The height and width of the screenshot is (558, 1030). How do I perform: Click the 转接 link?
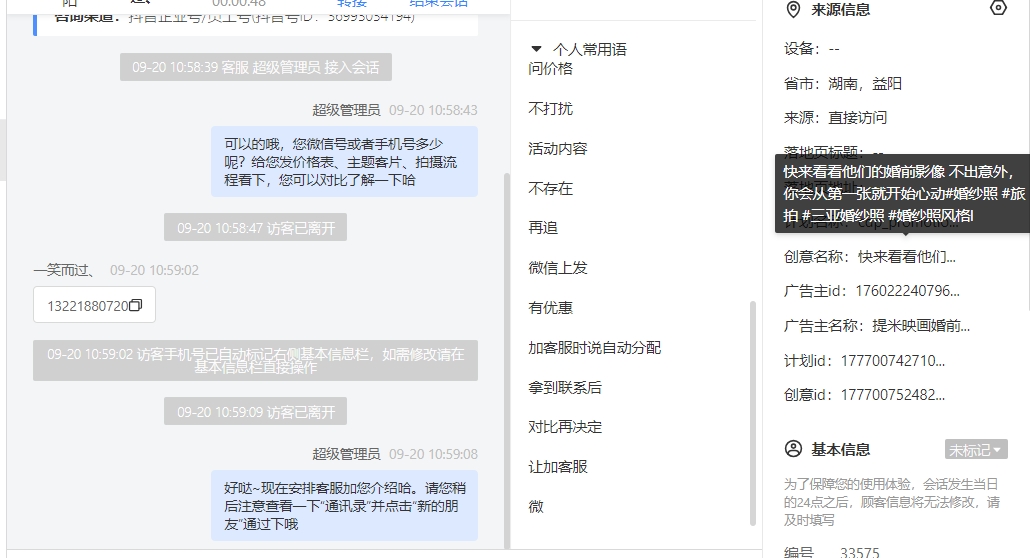tap(351, 3)
